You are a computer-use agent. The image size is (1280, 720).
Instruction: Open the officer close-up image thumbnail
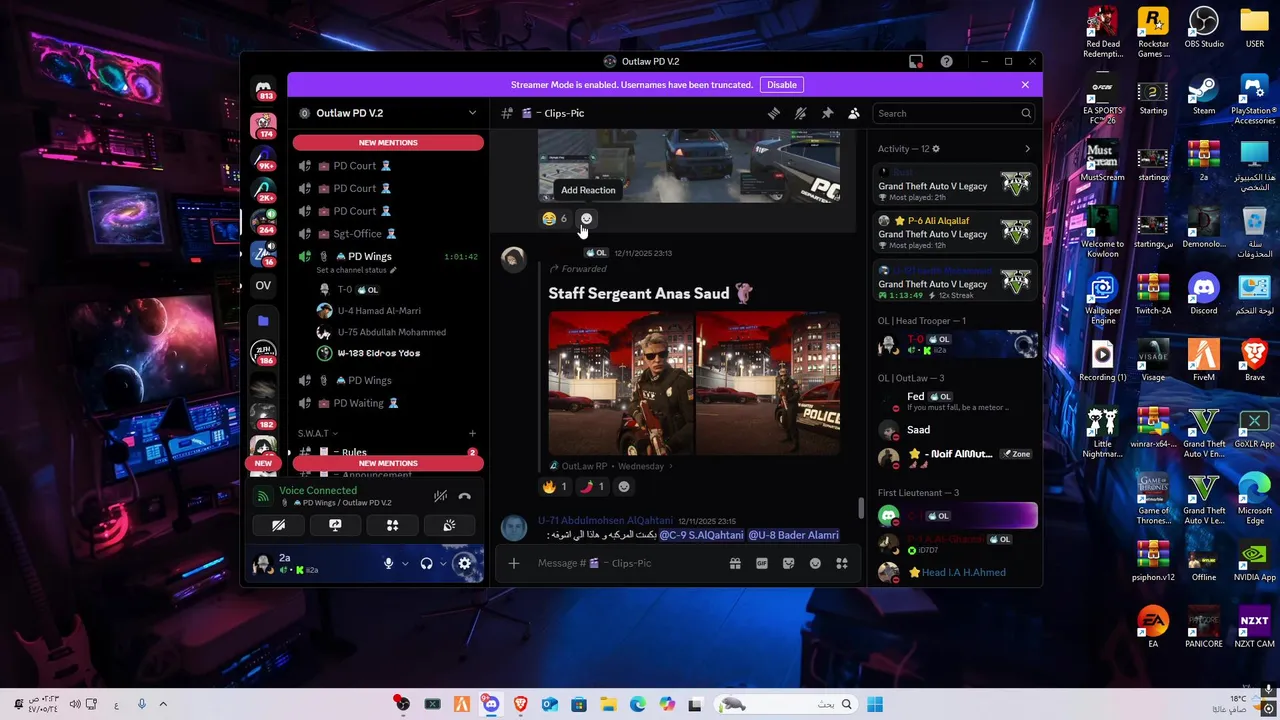pyautogui.click(x=621, y=383)
